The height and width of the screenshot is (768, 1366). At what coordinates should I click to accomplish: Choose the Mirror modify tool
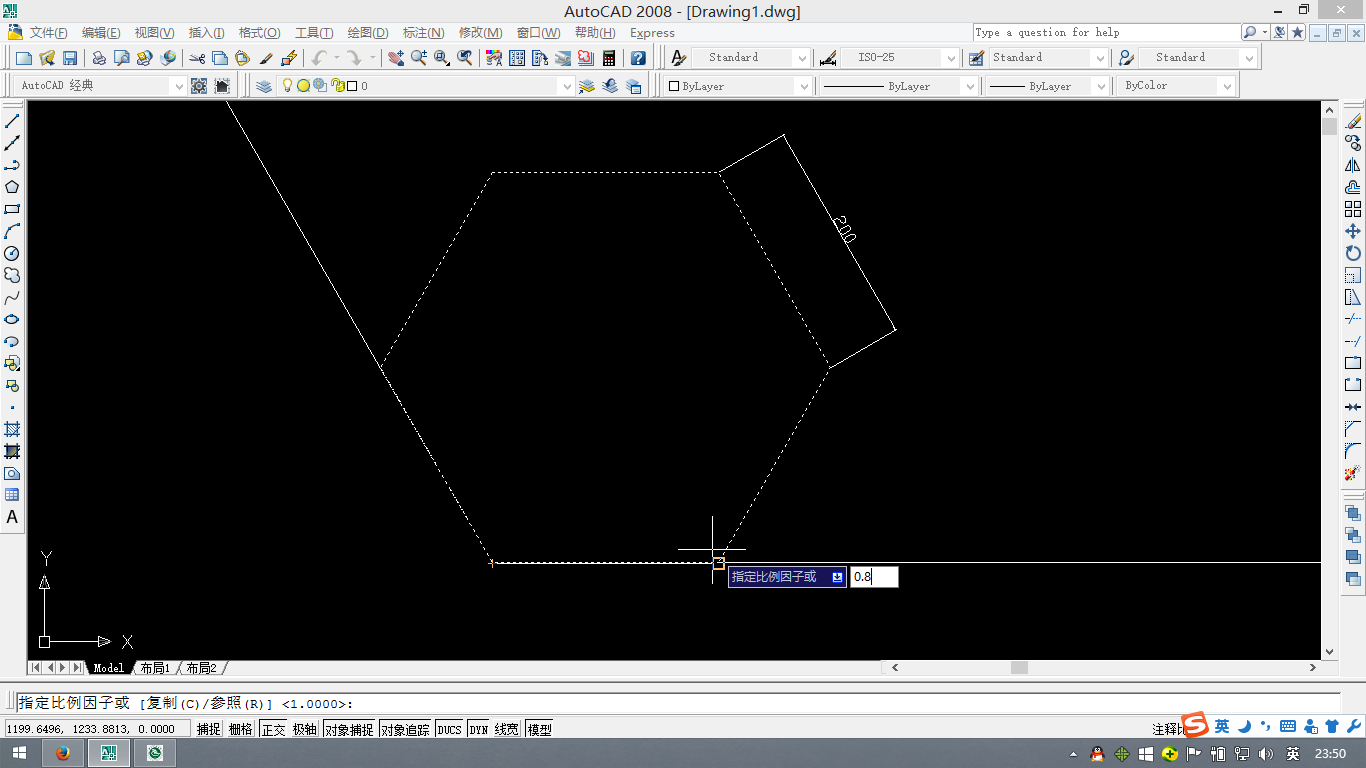[x=1353, y=165]
